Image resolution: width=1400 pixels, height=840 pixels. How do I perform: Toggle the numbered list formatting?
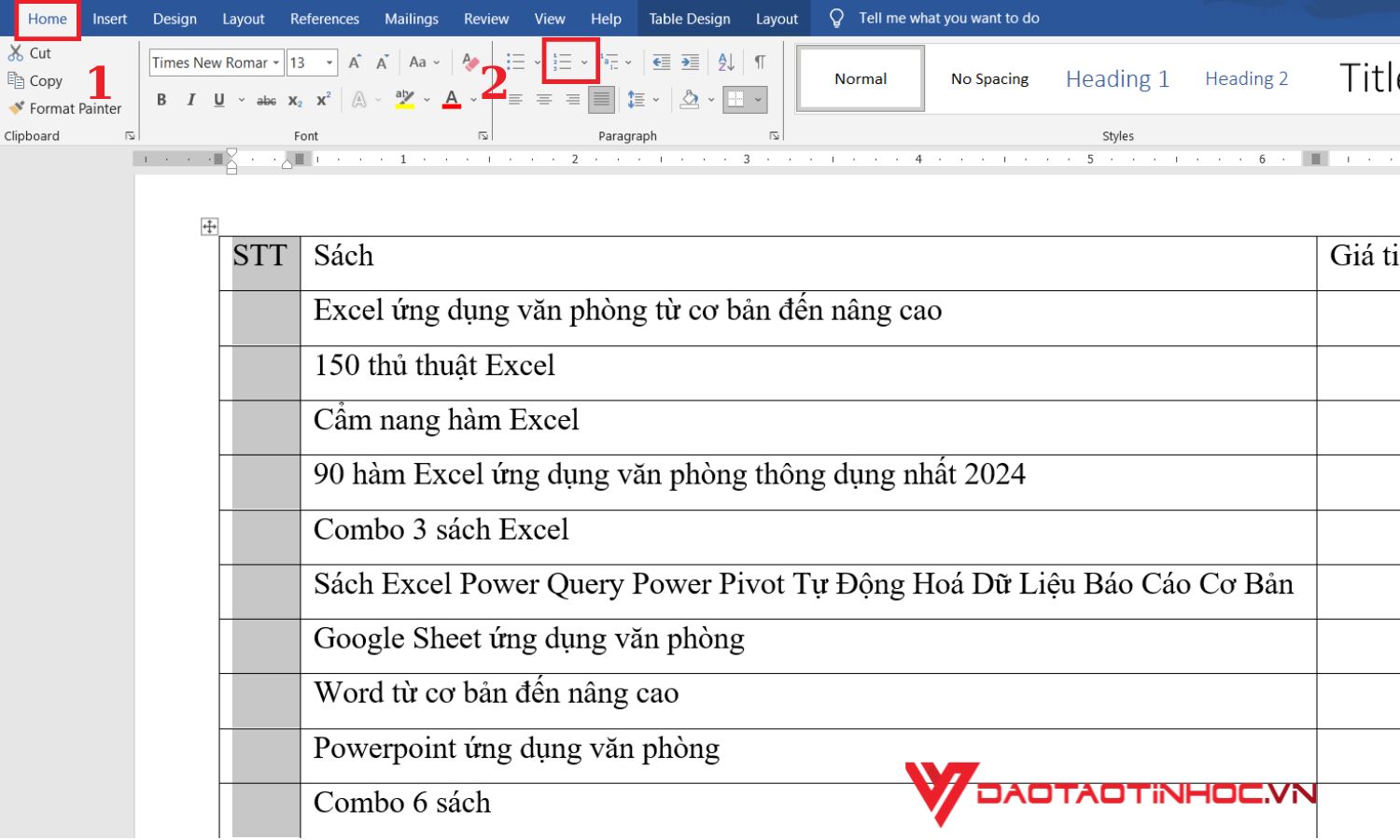coord(564,63)
